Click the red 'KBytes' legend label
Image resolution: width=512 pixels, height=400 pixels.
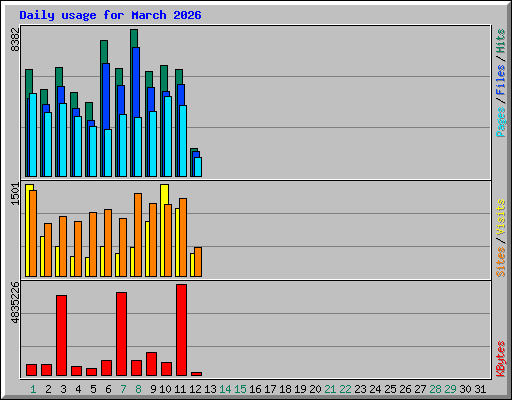501,359
